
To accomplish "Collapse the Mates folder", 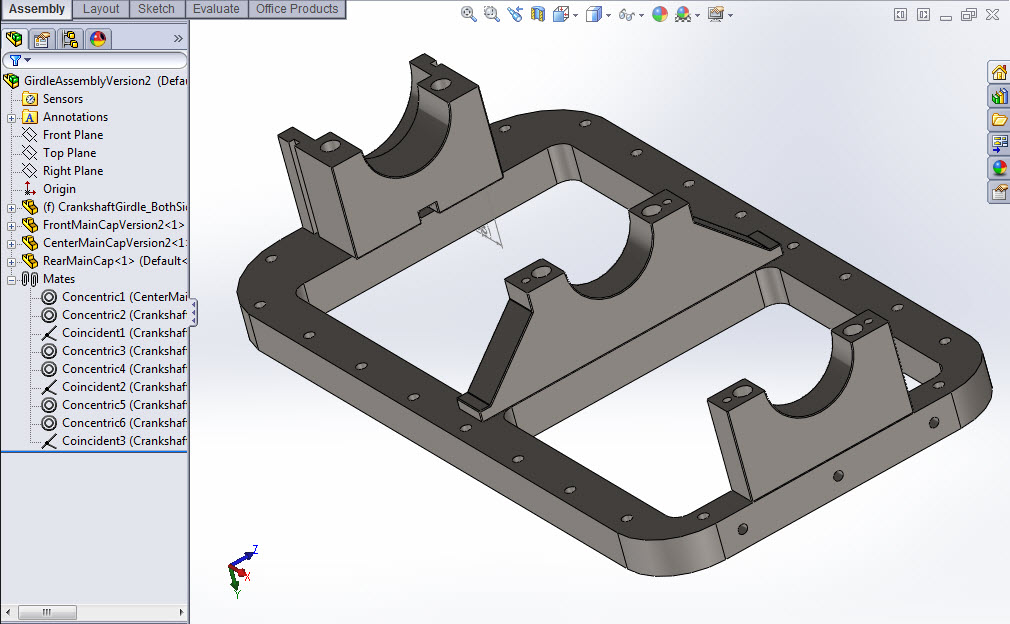I will (11, 279).
